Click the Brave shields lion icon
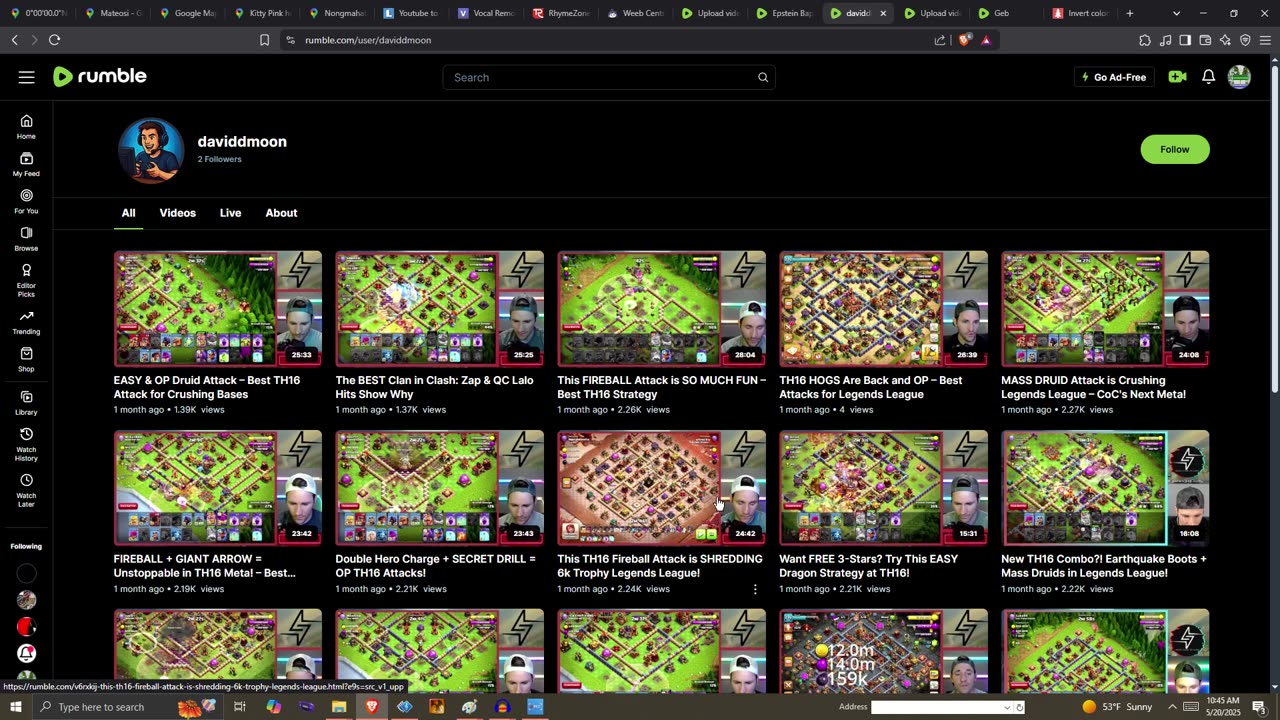The height and width of the screenshot is (720, 1280). click(x=964, y=40)
